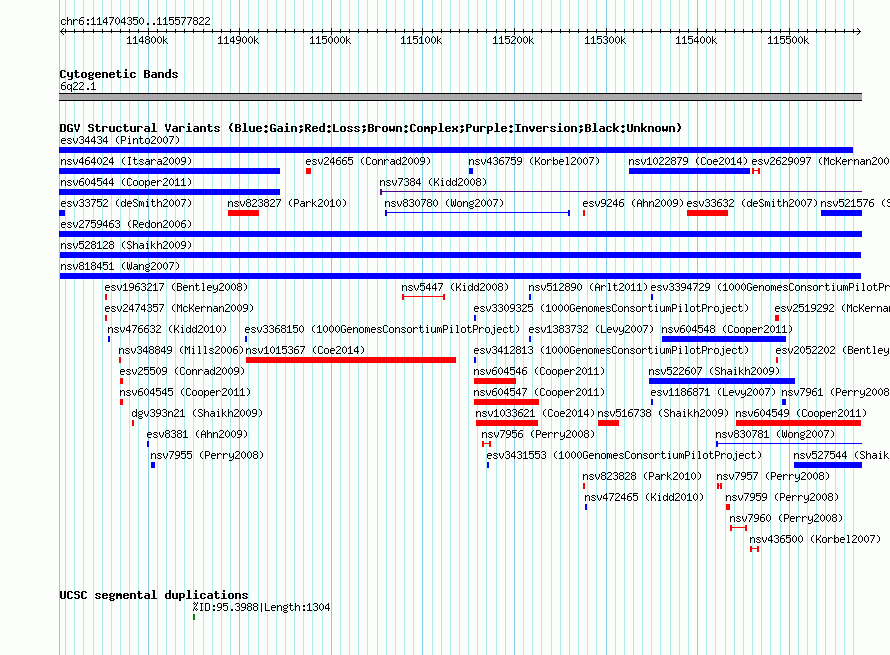Click the 115300k ruler position

point(605,40)
